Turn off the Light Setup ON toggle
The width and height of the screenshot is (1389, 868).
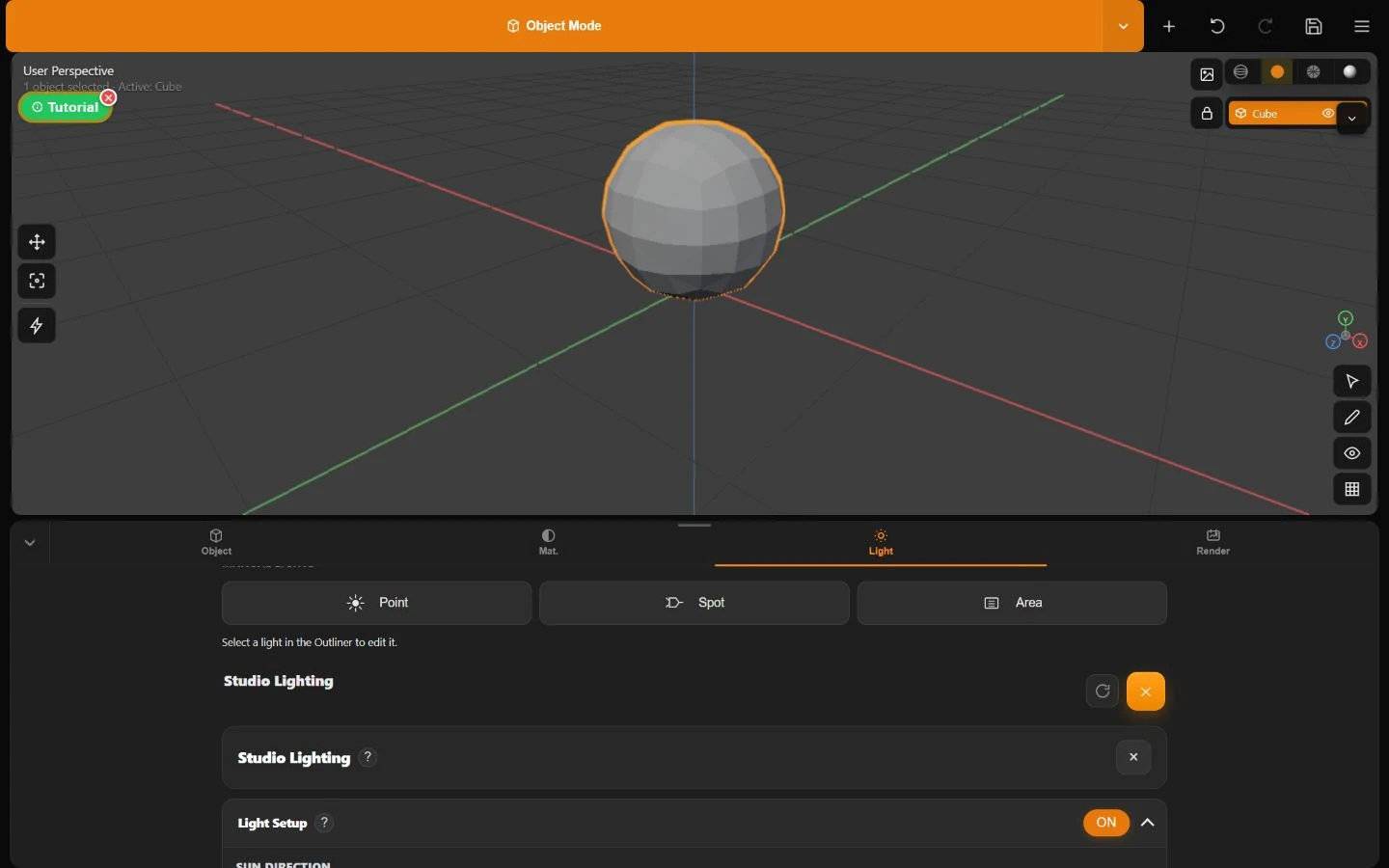tap(1106, 823)
